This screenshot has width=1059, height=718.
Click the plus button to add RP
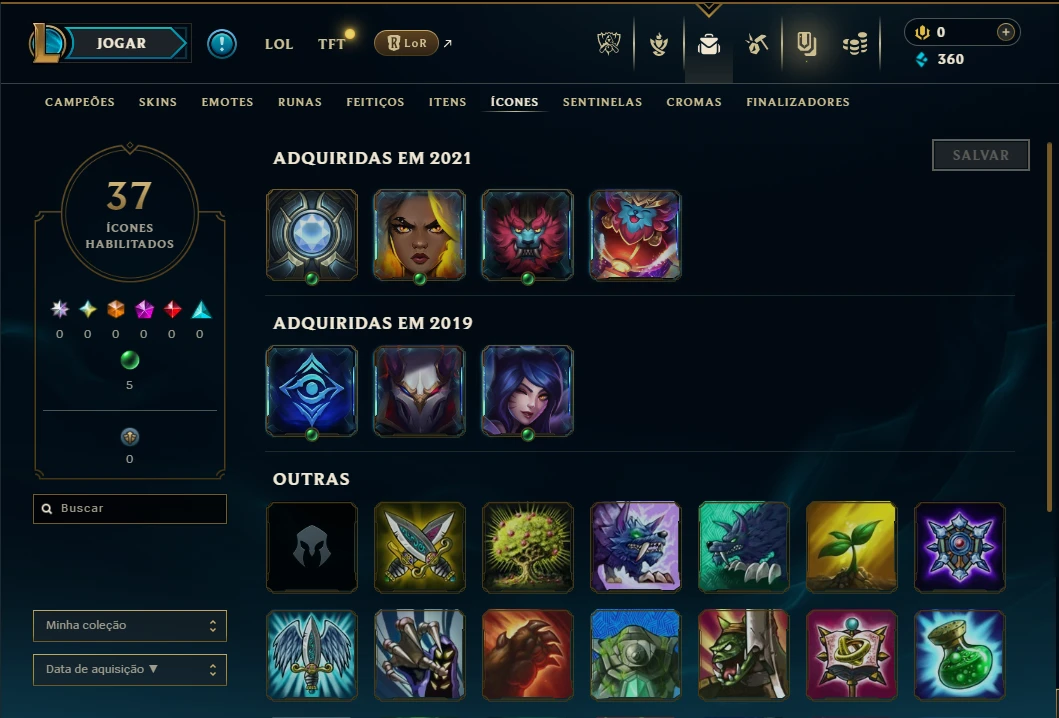[1006, 32]
